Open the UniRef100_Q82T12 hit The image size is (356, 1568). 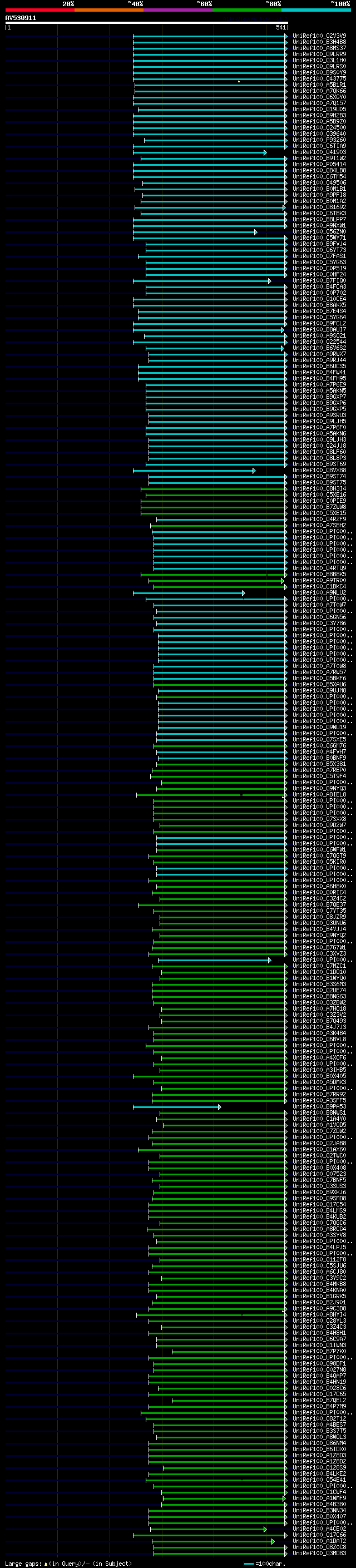[319, 1419]
